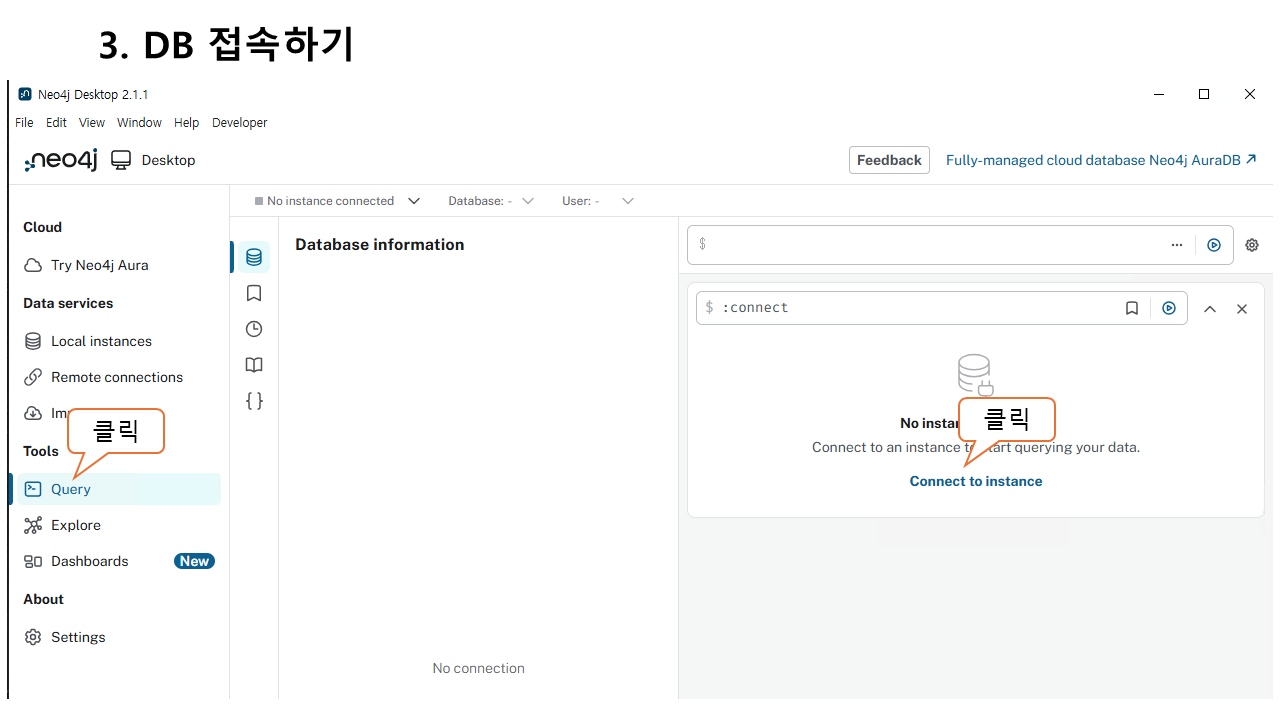Image resolution: width=1280 pixels, height=720 pixels.
Task: Click into the top Cypher query input
Action: pos(930,245)
